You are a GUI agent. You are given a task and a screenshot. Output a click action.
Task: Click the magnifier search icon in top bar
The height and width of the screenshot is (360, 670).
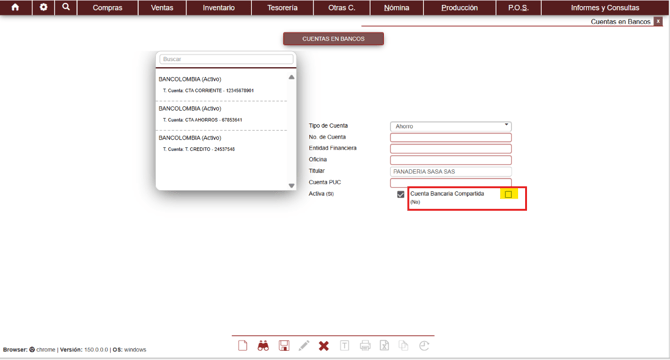(66, 7)
